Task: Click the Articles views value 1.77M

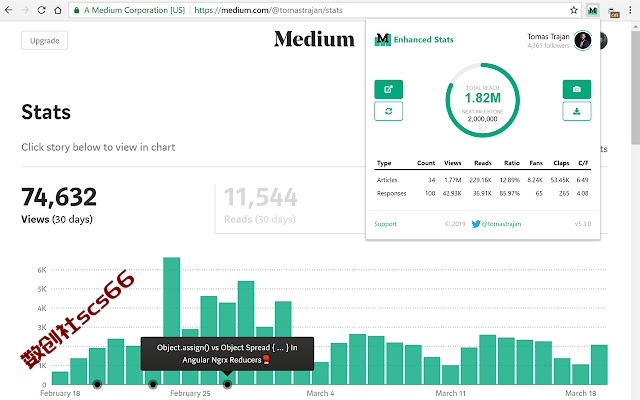Action: pos(452,180)
